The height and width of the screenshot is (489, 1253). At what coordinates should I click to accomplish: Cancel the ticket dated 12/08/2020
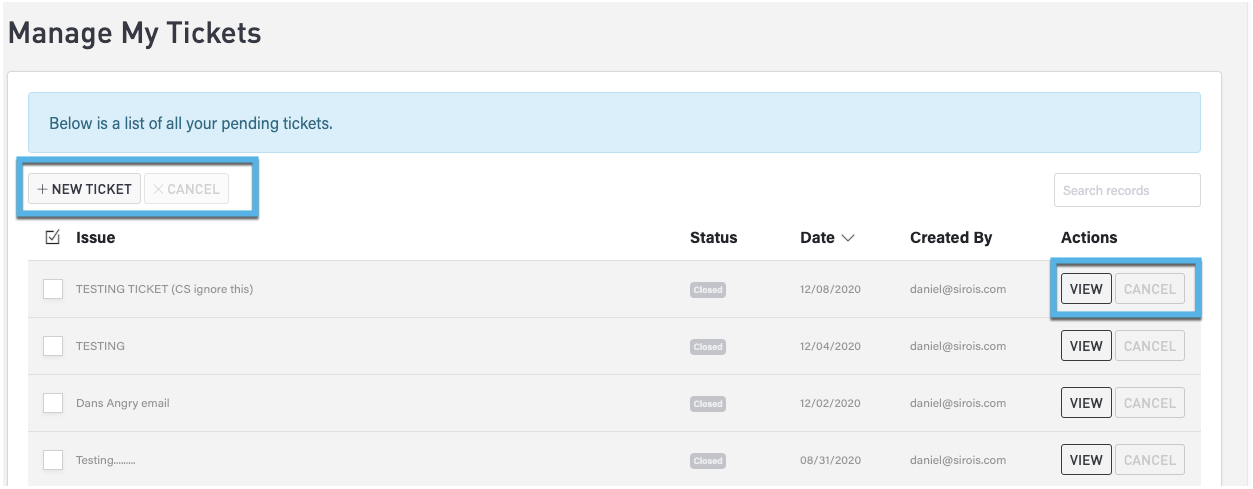(x=1149, y=289)
